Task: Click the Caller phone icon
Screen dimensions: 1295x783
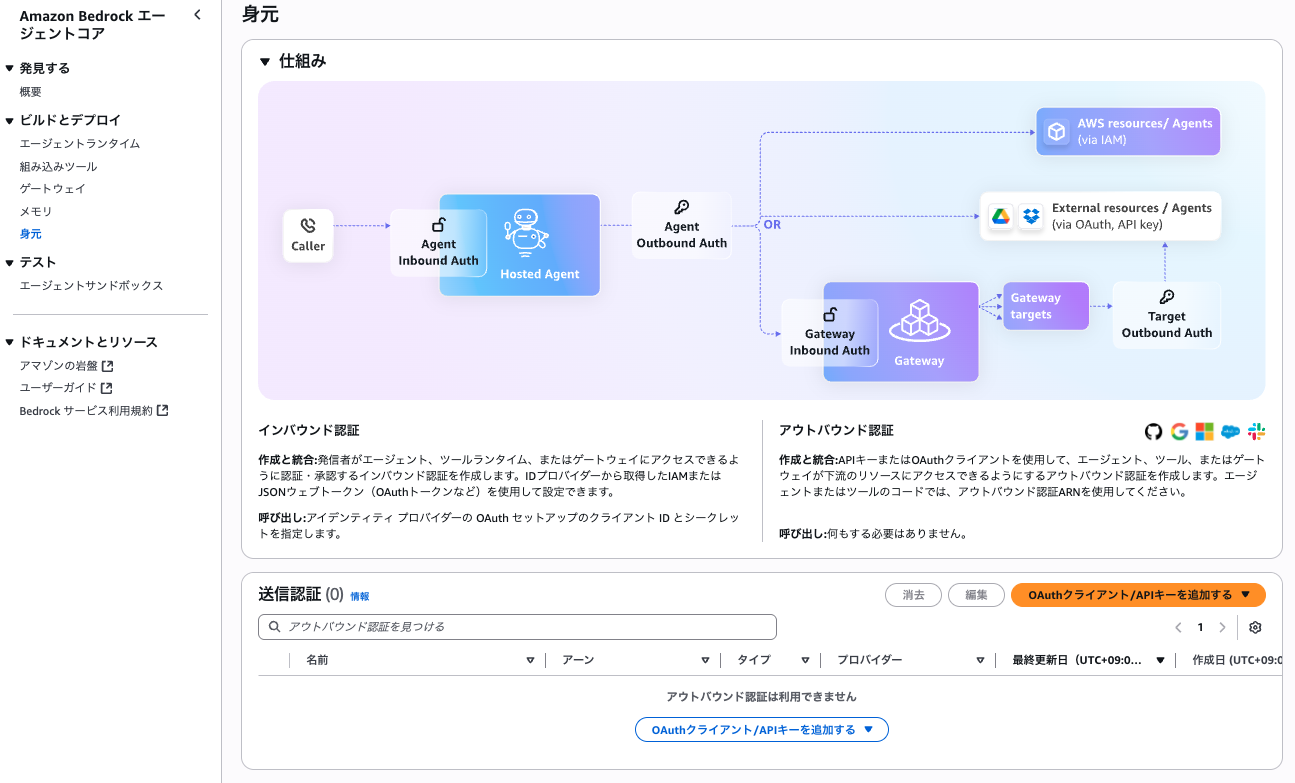Action: pyautogui.click(x=308, y=226)
